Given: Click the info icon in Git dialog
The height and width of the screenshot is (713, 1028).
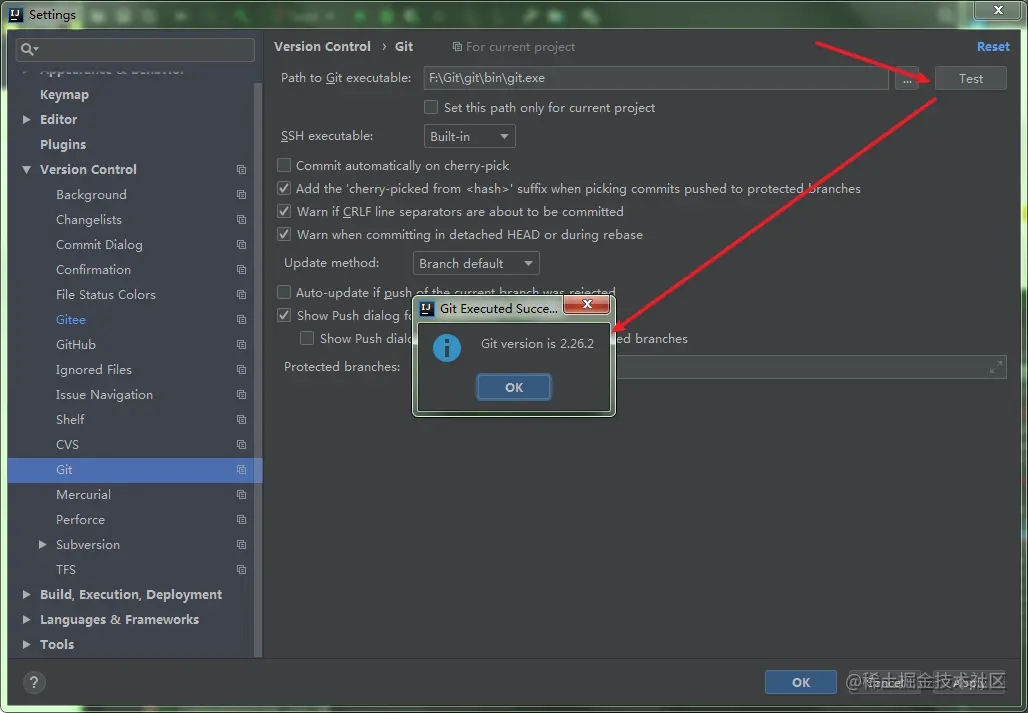Looking at the screenshot, I should [x=447, y=347].
